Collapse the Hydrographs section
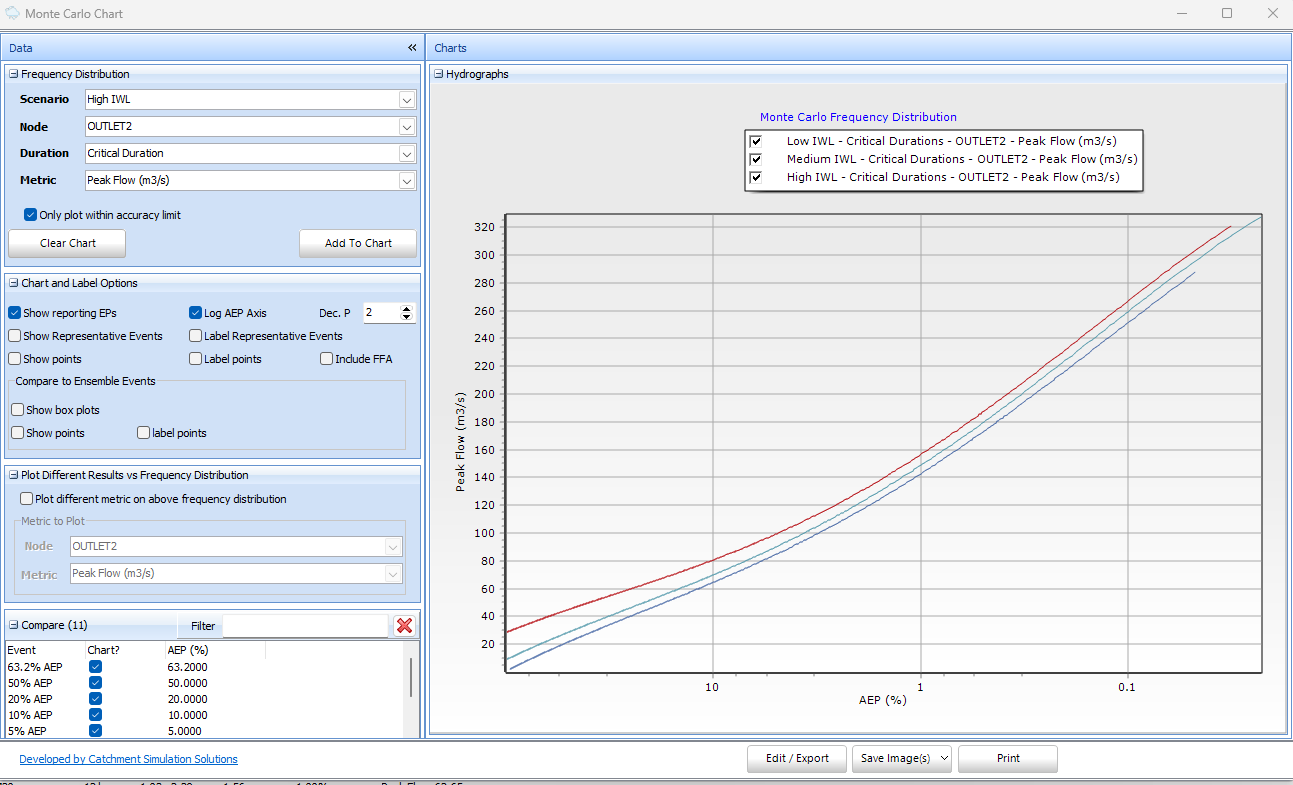The height and width of the screenshot is (785, 1293). tap(436, 73)
